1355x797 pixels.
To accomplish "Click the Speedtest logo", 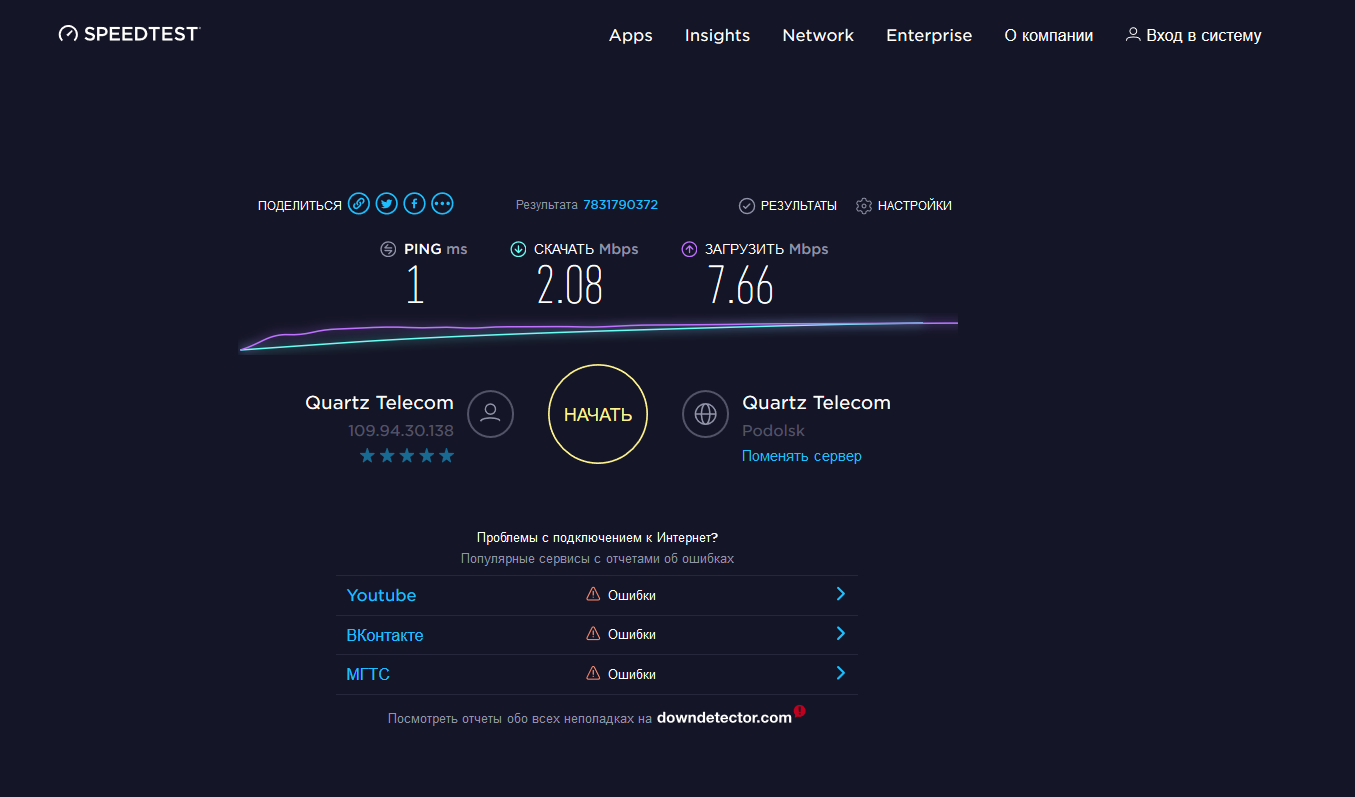I will (x=129, y=34).
